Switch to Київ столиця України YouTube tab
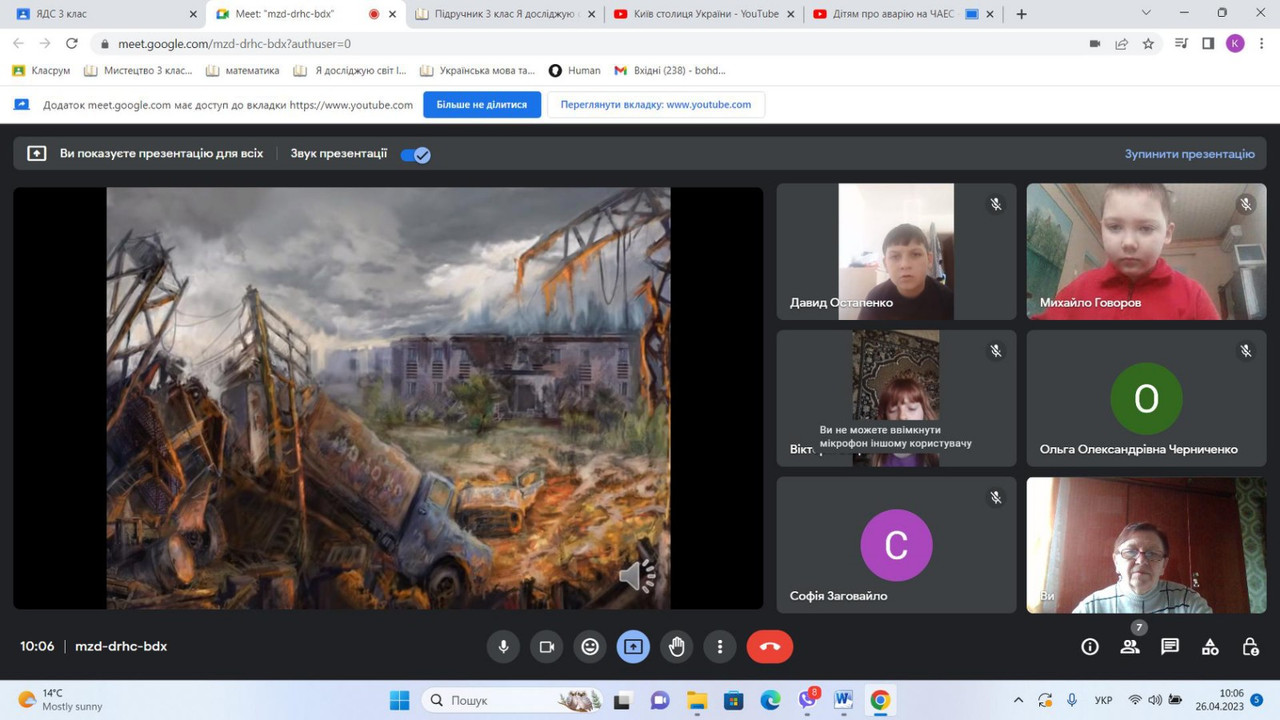 click(x=705, y=14)
